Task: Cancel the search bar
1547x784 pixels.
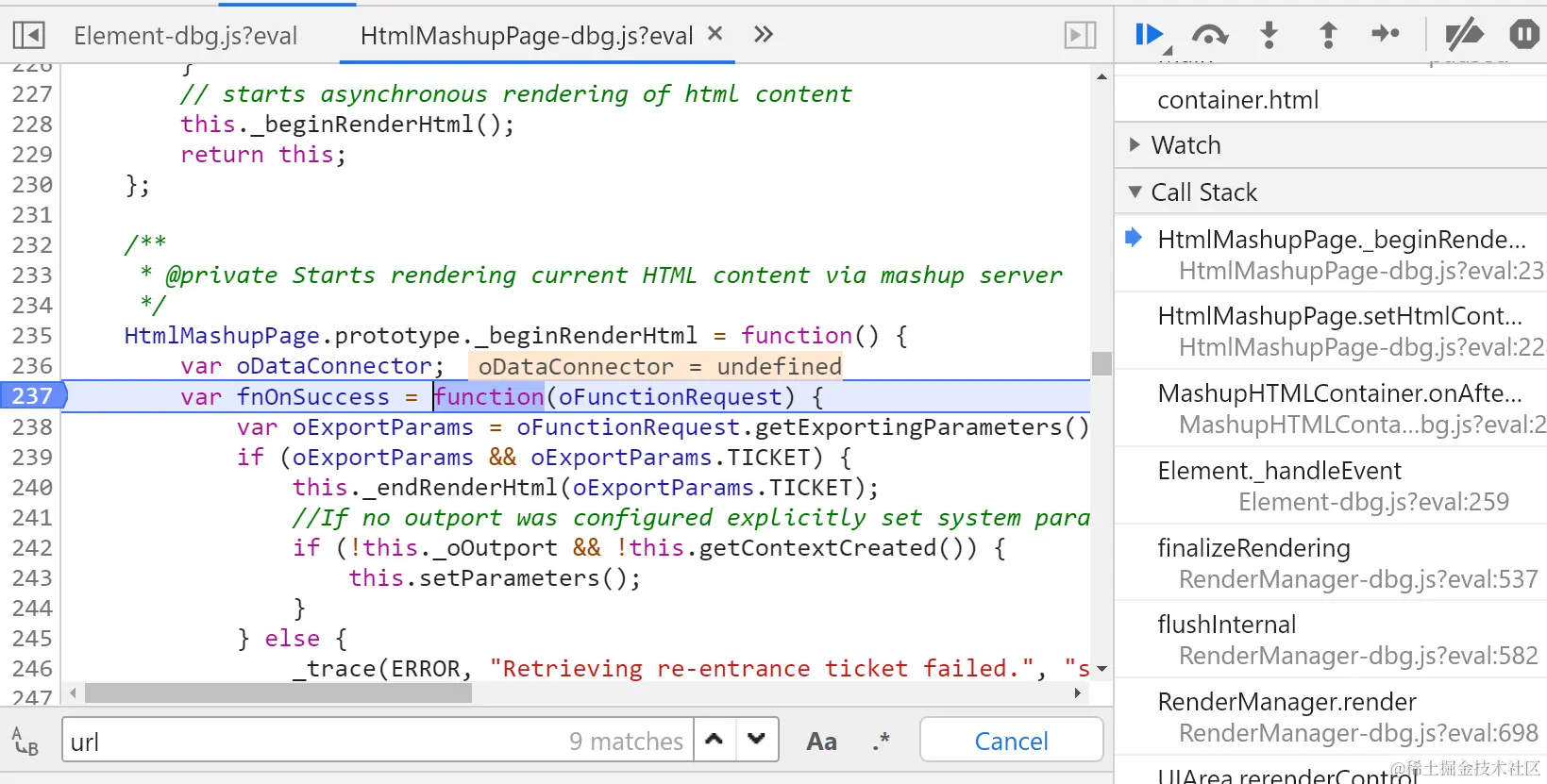Action: [1011, 741]
